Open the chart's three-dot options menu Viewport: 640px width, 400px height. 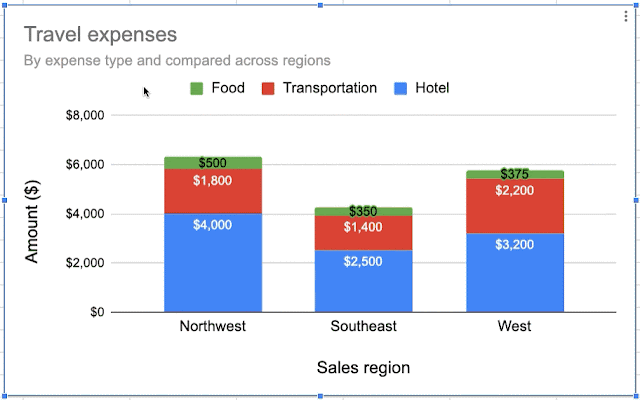[x=626, y=16]
